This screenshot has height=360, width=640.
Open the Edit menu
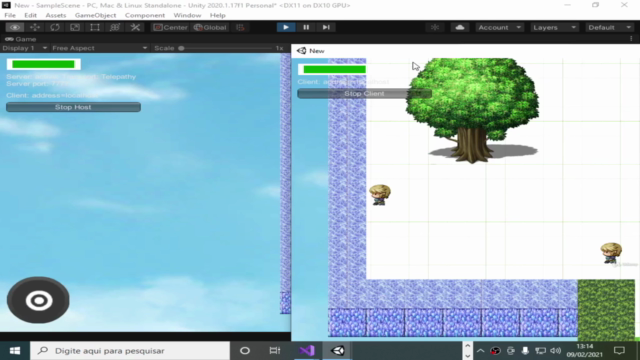pos(30,15)
